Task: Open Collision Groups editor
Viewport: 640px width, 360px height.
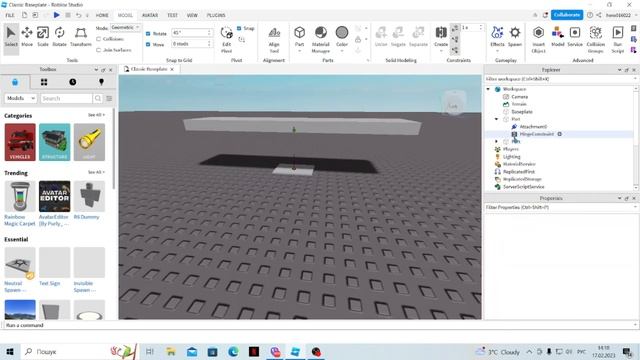Action: point(596,39)
